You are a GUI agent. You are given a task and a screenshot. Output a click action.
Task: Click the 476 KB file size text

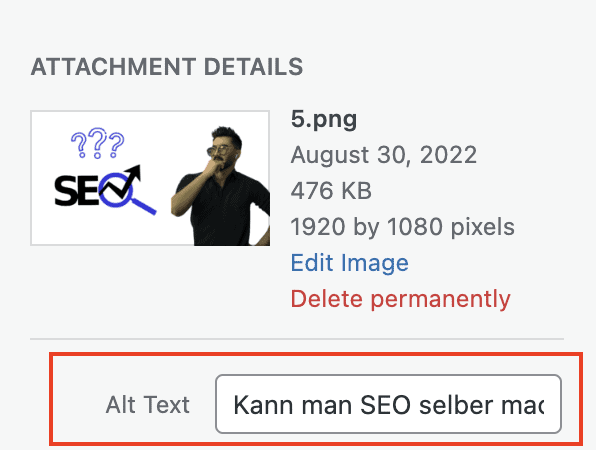coord(331,190)
